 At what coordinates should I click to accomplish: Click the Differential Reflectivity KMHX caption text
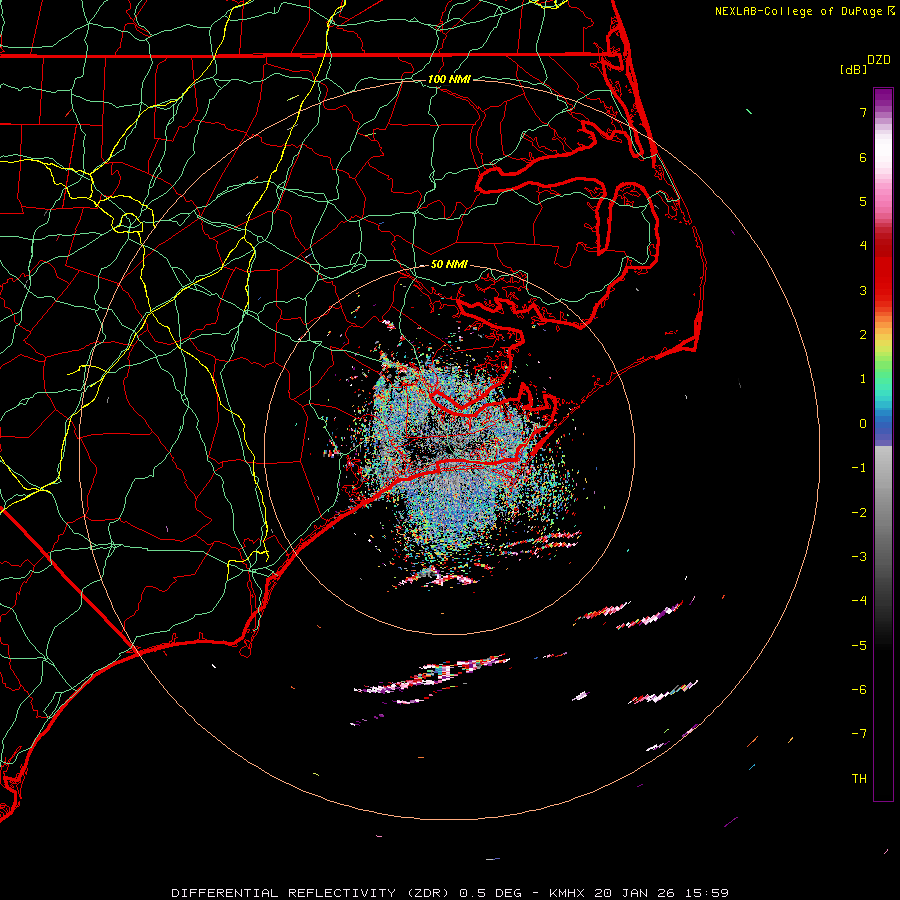(x=450, y=893)
